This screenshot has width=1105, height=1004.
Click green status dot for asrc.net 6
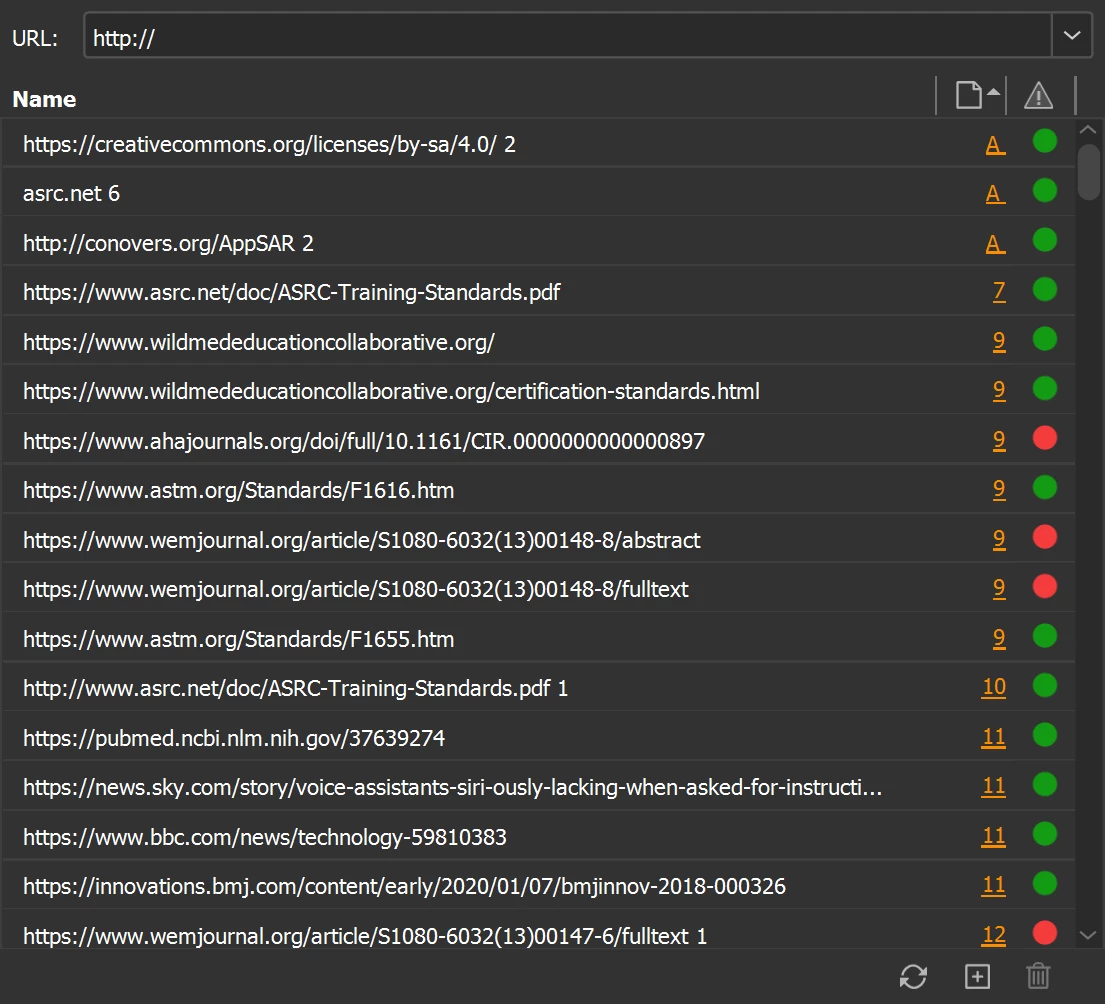point(1044,190)
